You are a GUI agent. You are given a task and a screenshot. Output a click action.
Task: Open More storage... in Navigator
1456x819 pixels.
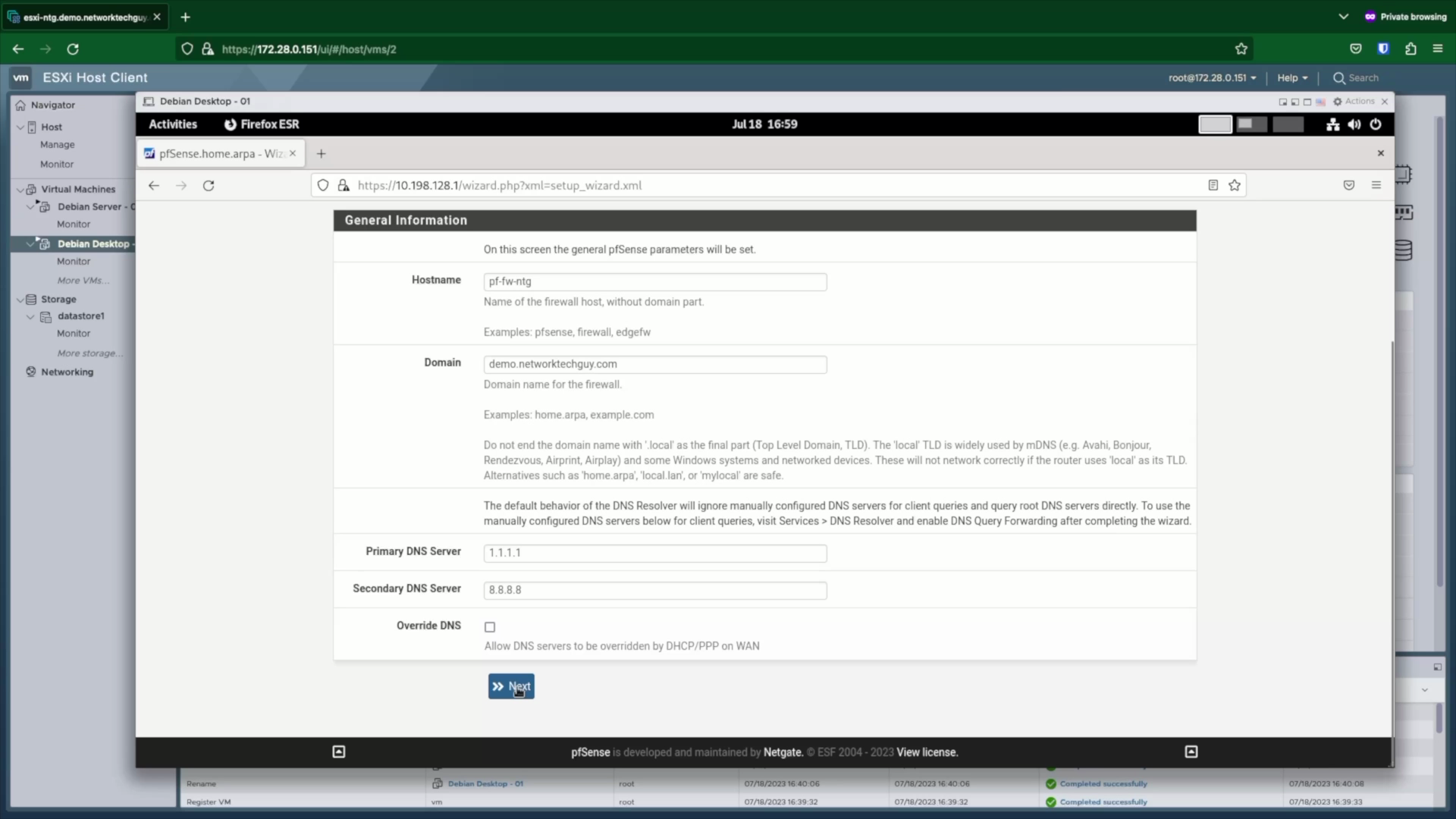(89, 353)
